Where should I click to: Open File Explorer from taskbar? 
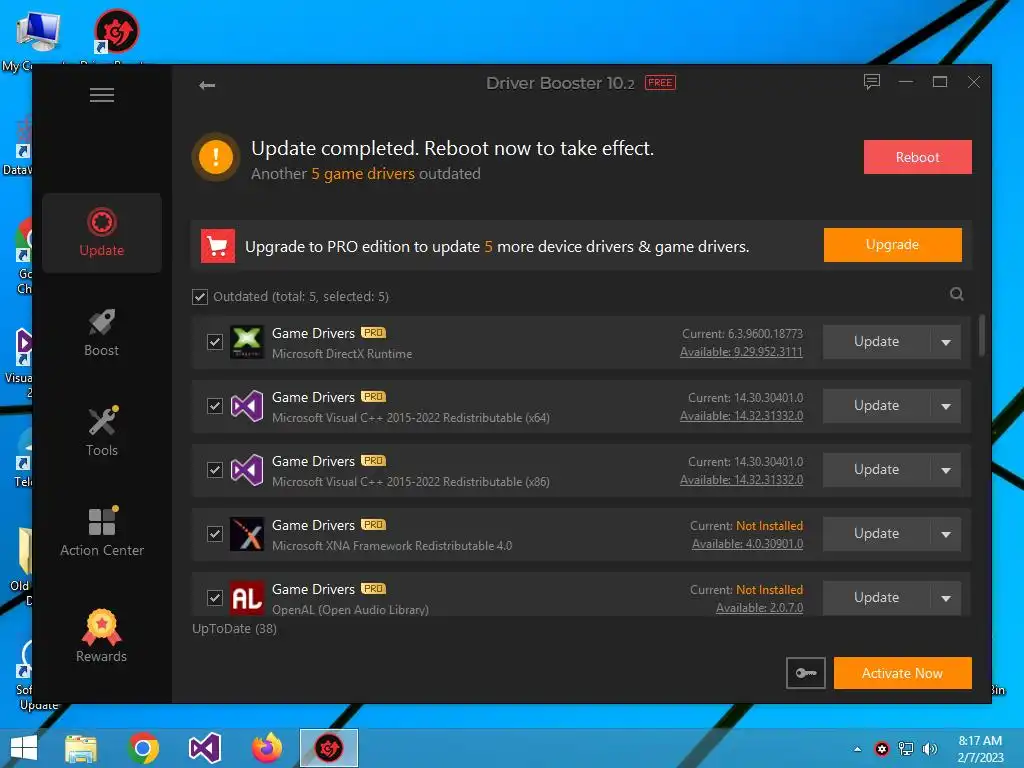tap(81, 748)
